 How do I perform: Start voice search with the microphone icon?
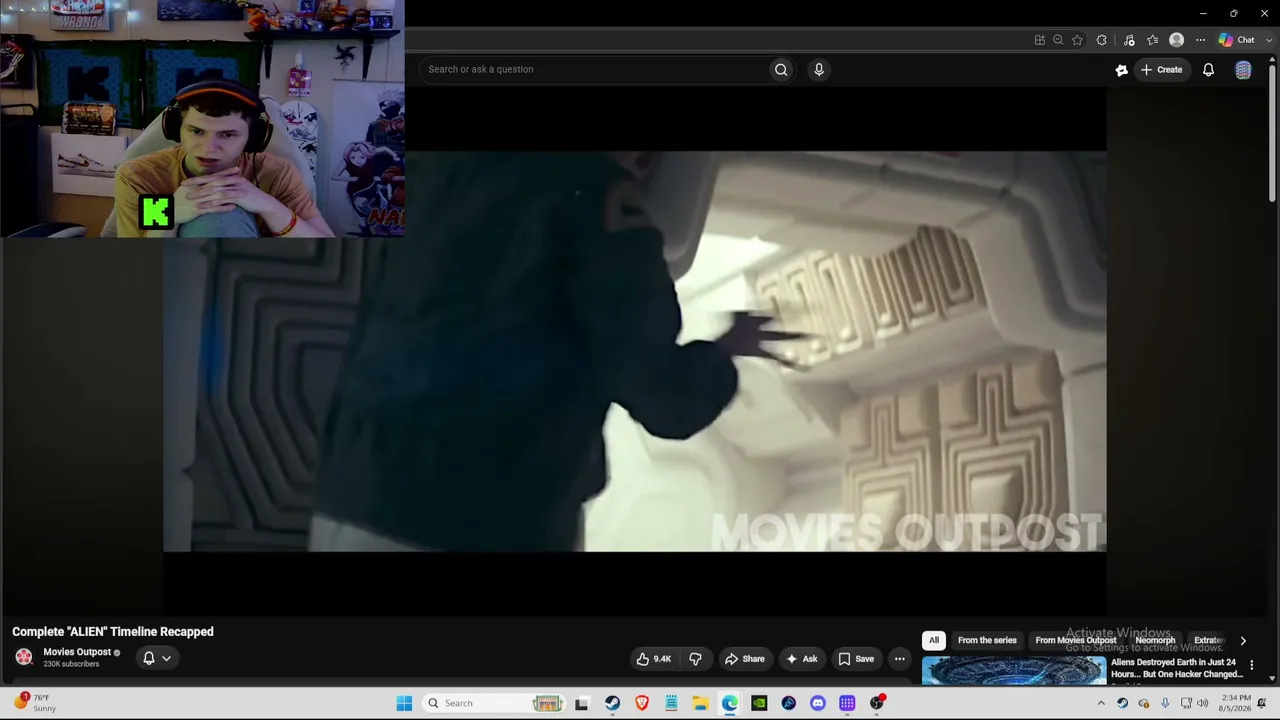coord(819,69)
